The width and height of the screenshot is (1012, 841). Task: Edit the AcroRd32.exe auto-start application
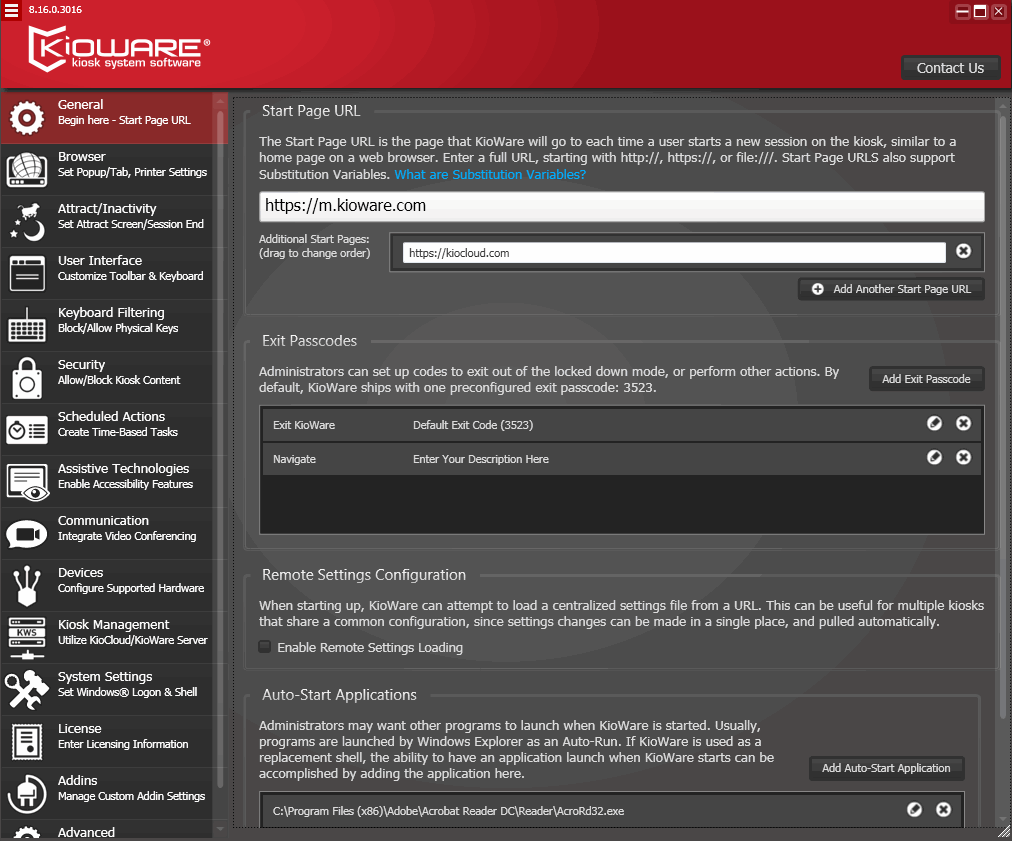pos(915,809)
